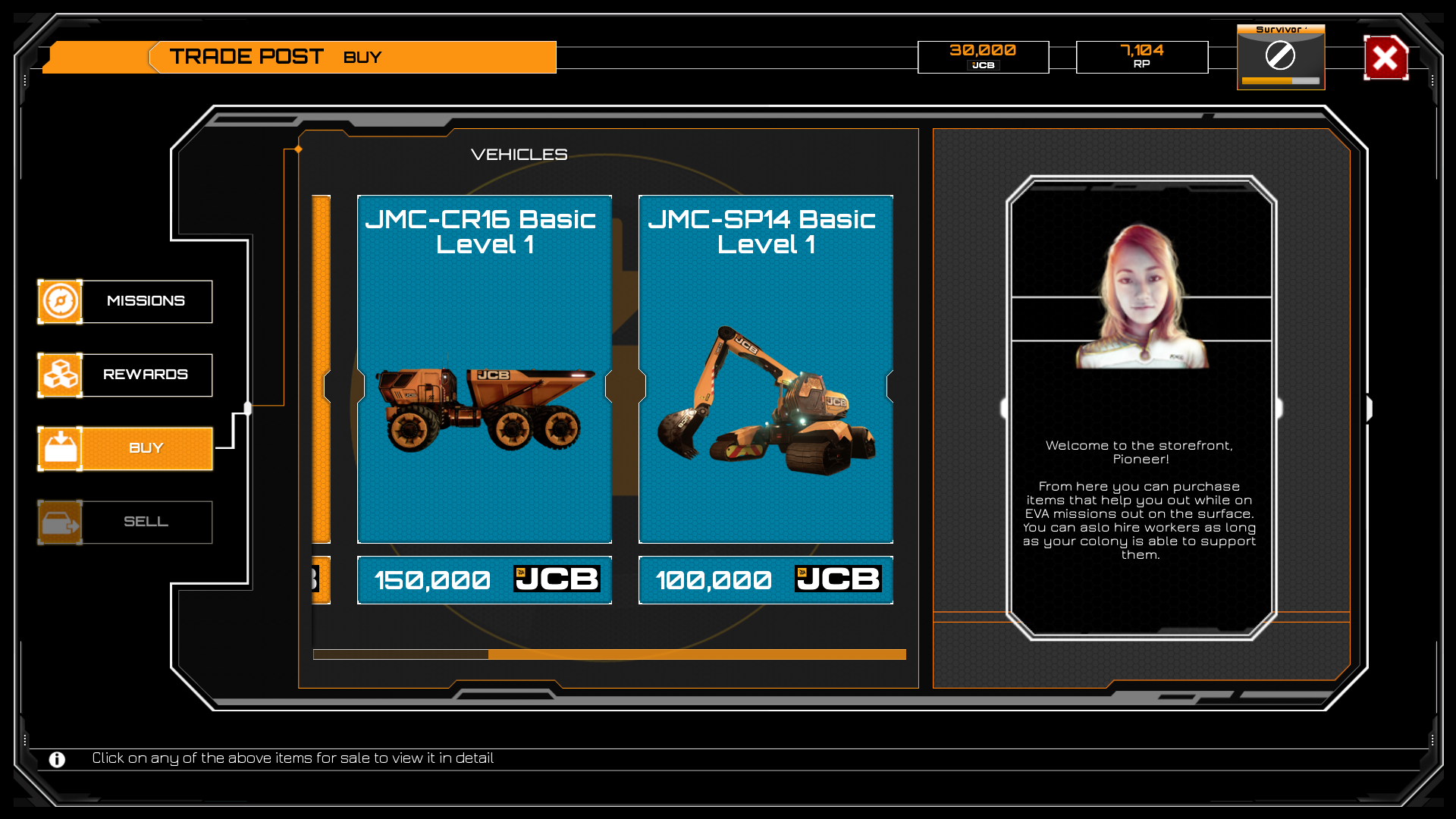
Task: Select the JMC-CR16 Basic dump truck card
Action: coord(485,369)
